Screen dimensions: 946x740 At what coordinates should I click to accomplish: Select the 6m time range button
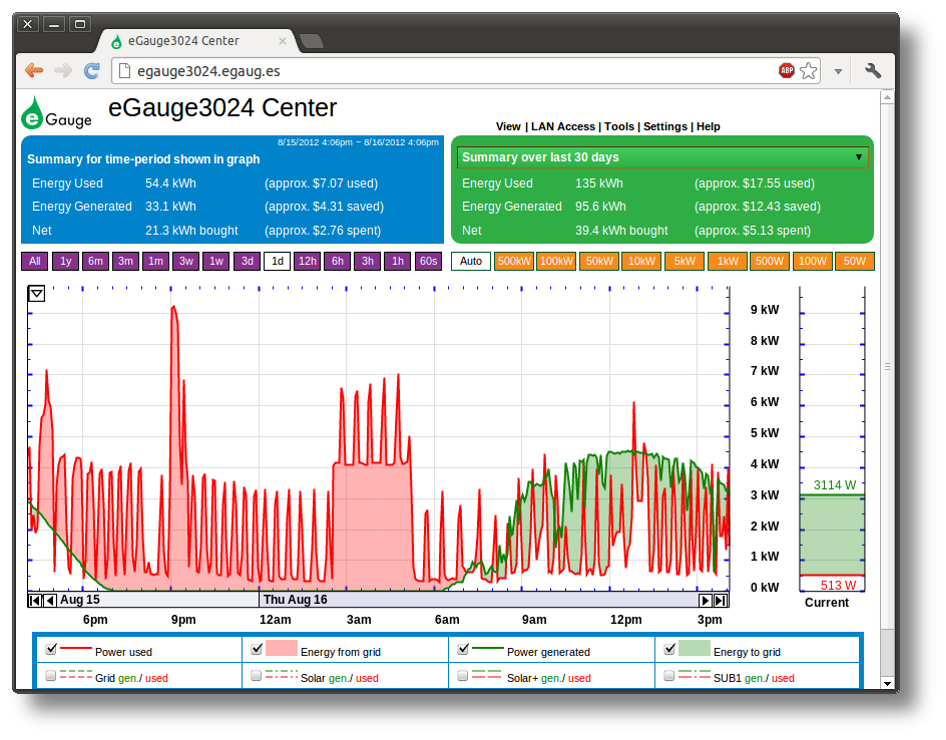(95, 261)
